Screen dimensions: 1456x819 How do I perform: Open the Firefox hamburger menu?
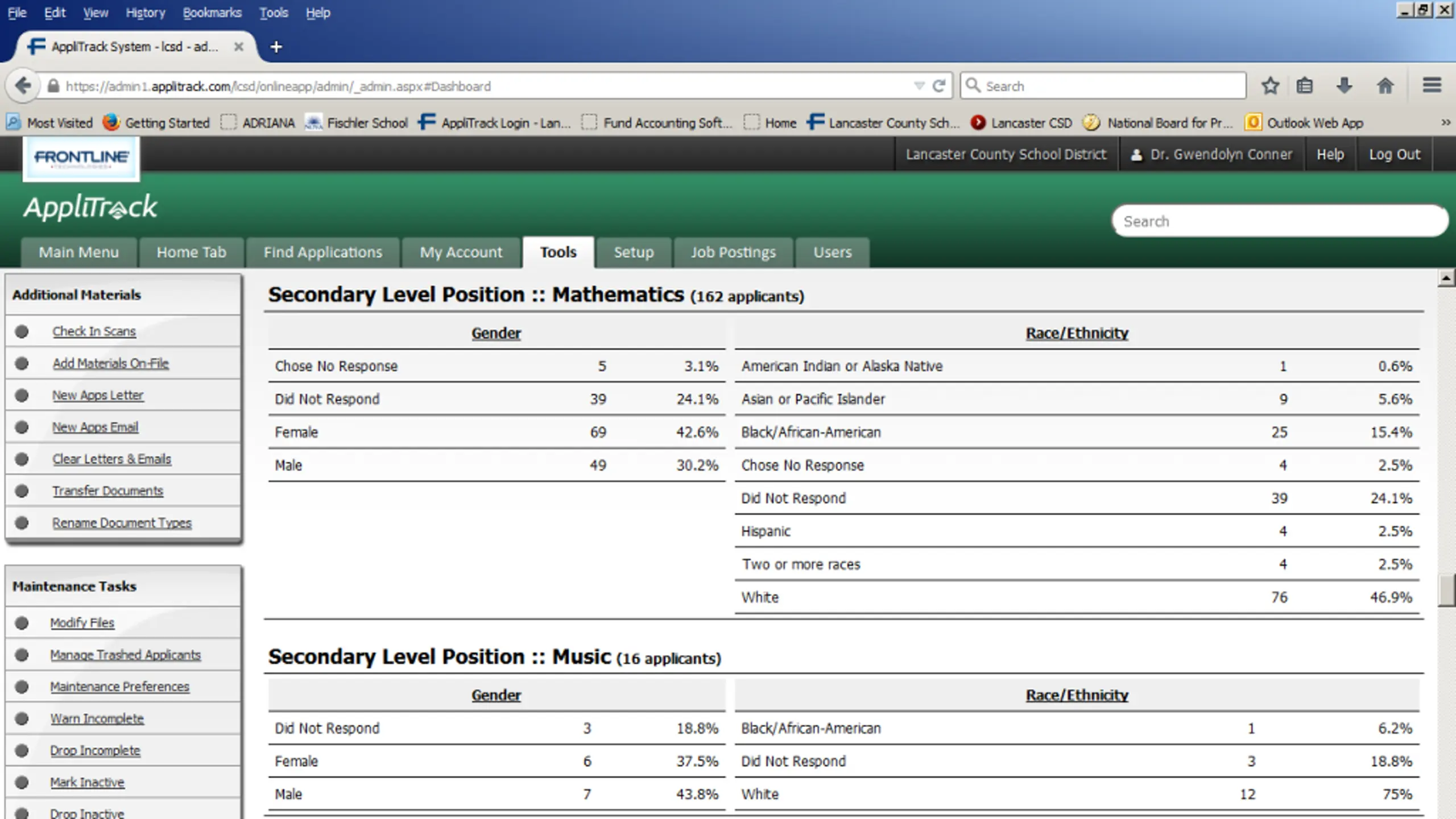(x=1432, y=86)
